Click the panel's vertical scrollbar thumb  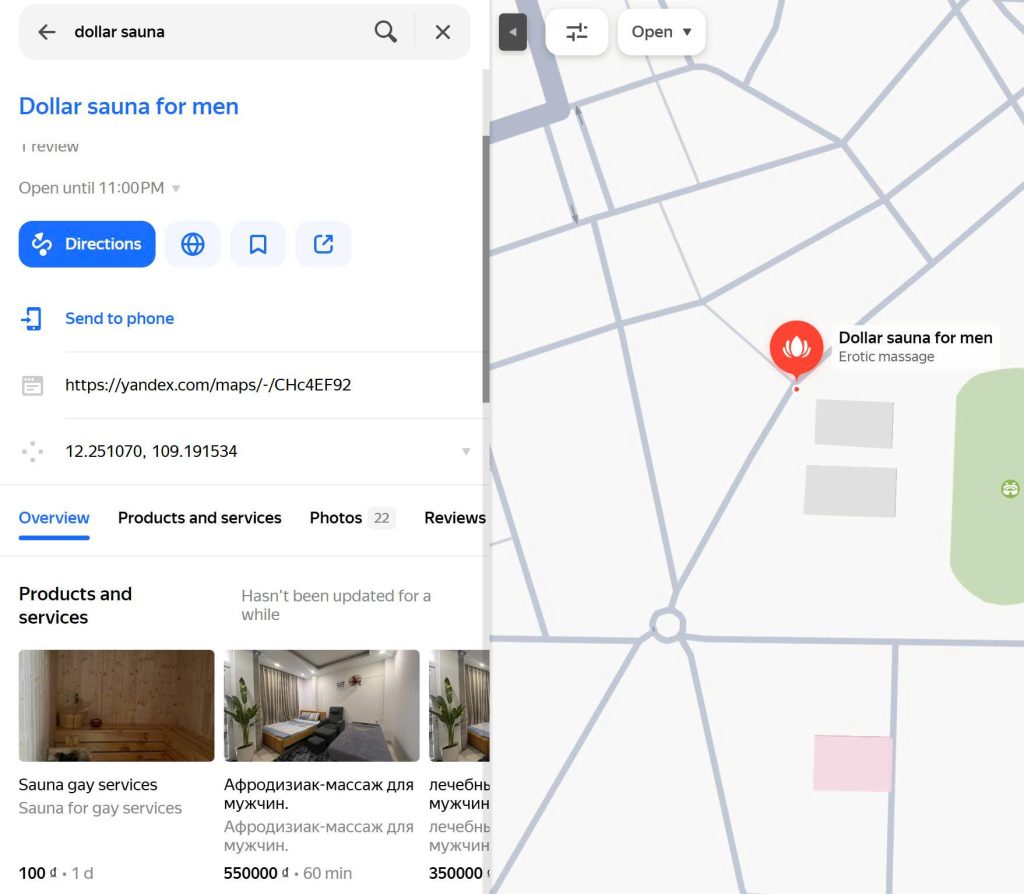(x=486, y=269)
